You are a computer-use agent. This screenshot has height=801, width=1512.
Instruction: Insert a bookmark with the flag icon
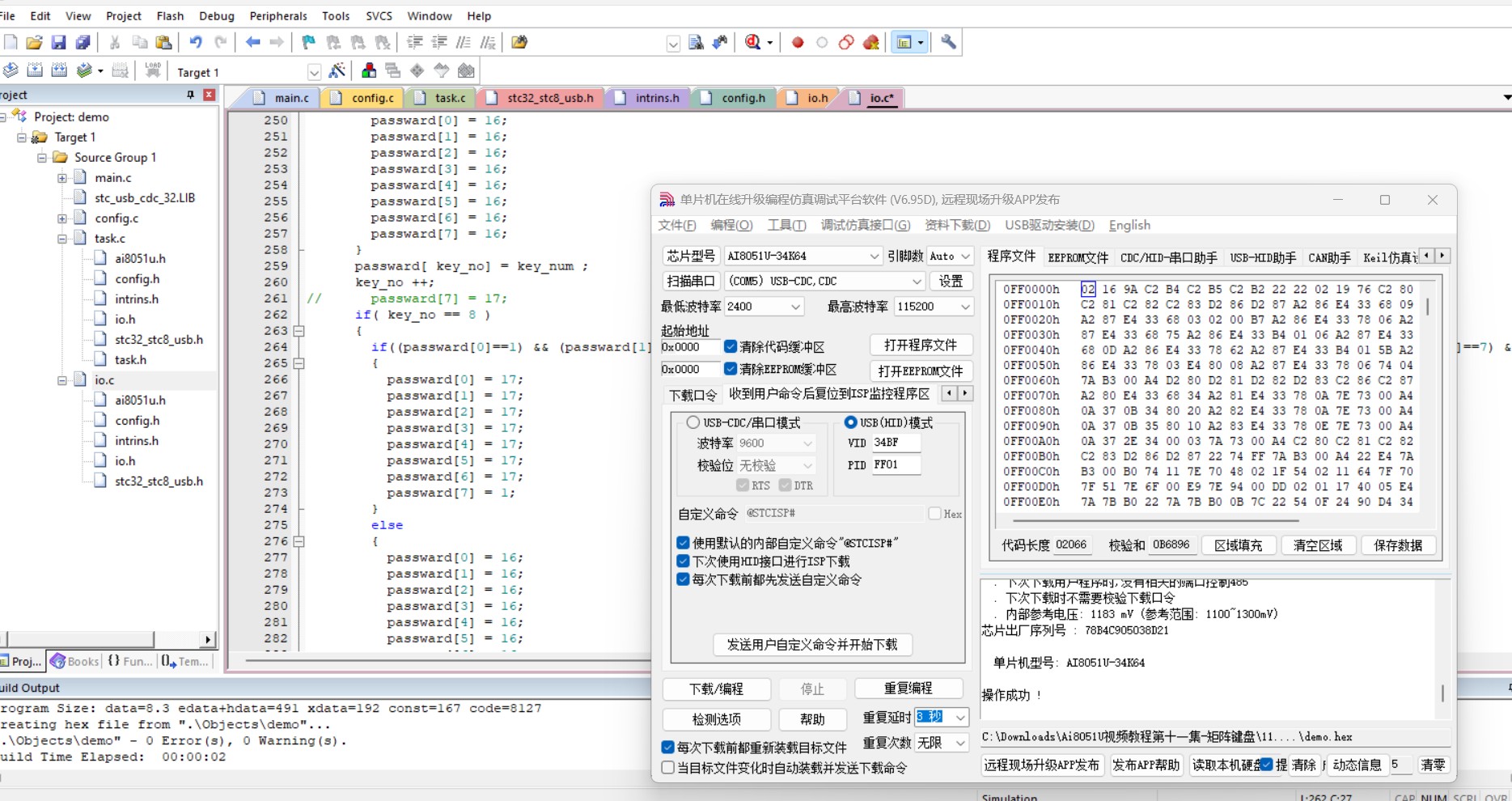(x=308, y=42)
